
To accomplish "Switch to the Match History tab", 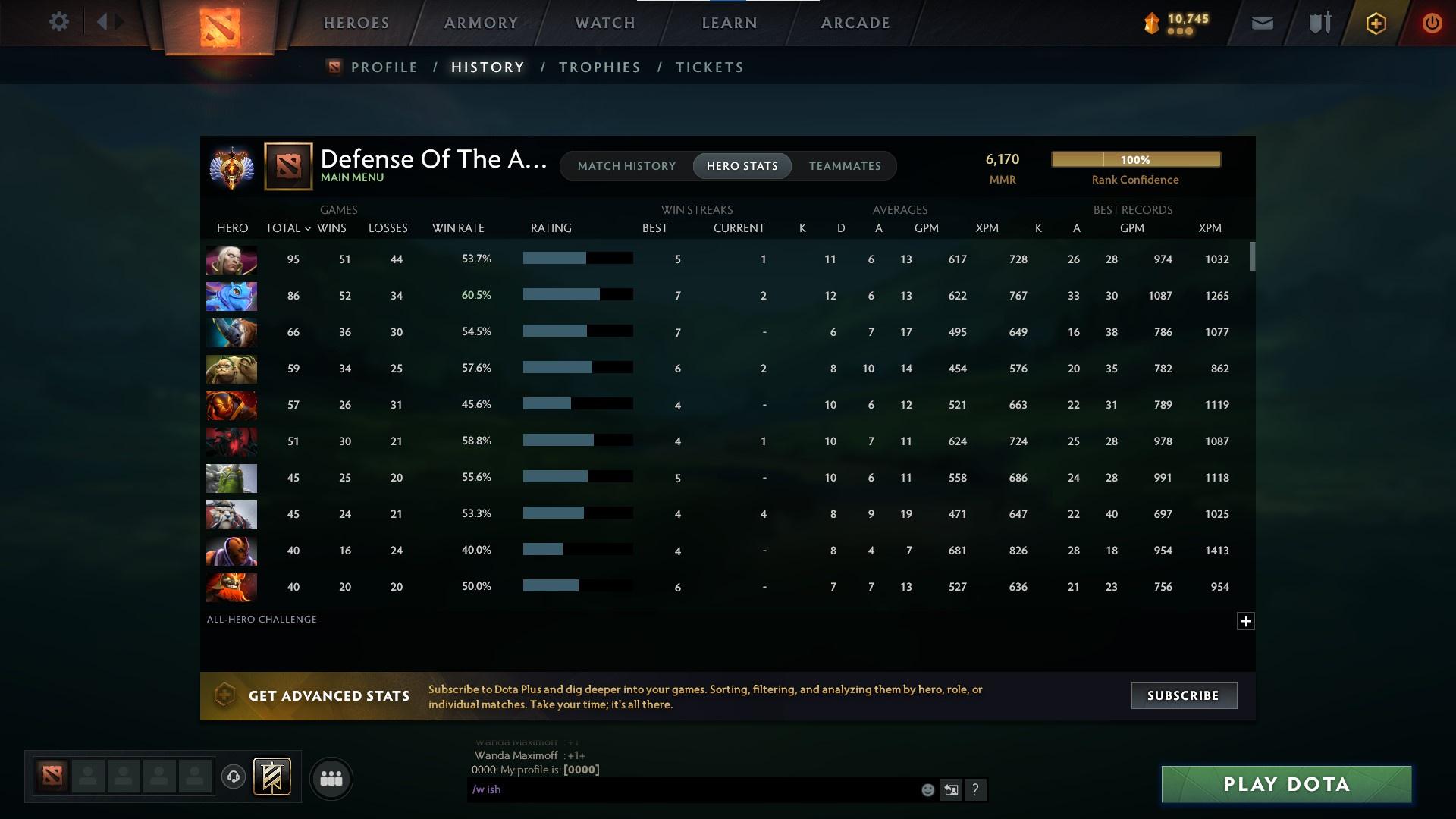I will pyautogui.click(x=626, y=165).
